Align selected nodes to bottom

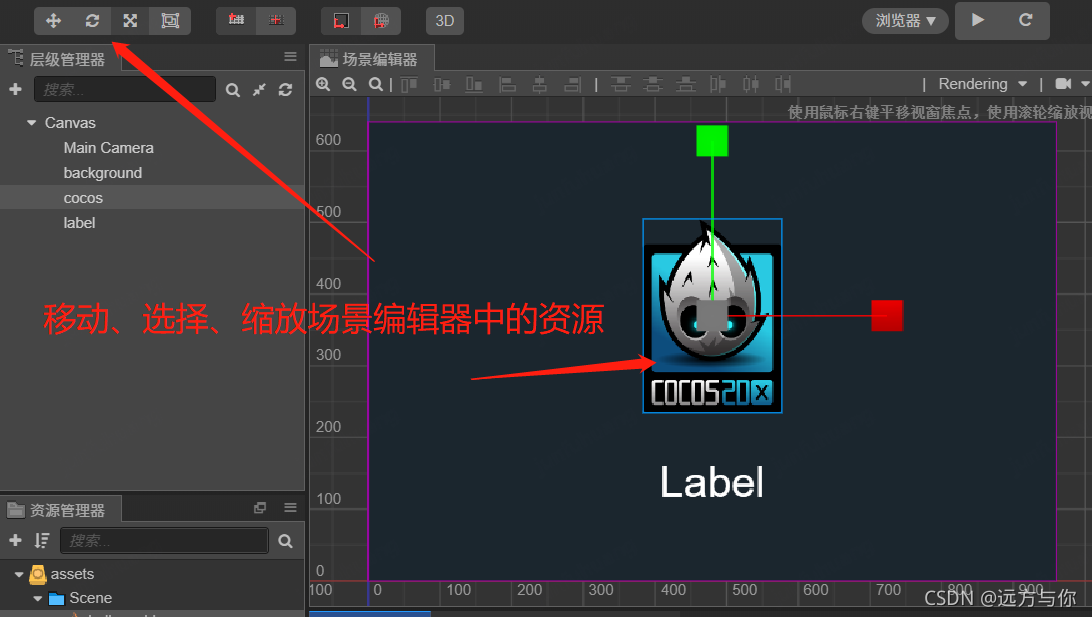474,84
